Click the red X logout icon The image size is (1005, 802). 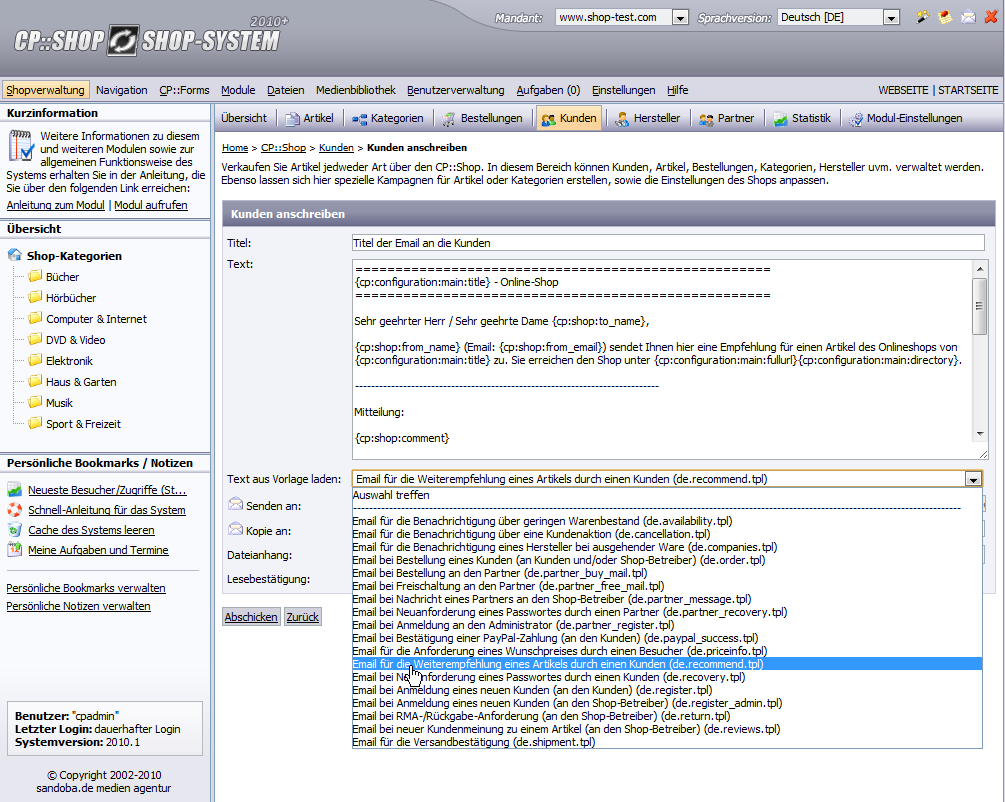point(991,17)
